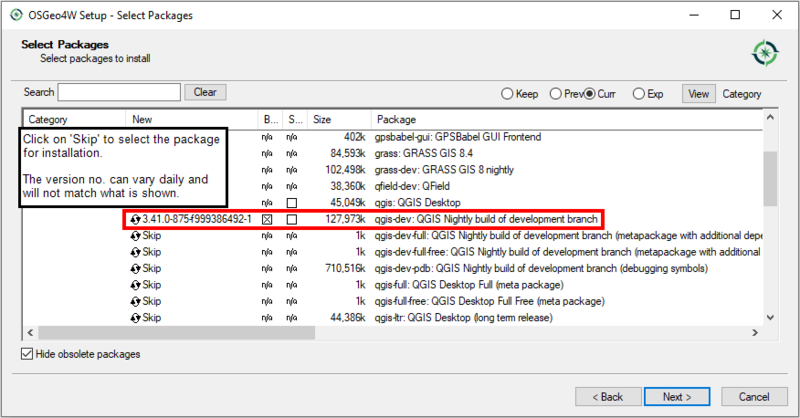Image resolution: width=800 pixels, height=418 pixels.
Task: Toggle Hide obsolete packages checkbox
Action: 27,354
